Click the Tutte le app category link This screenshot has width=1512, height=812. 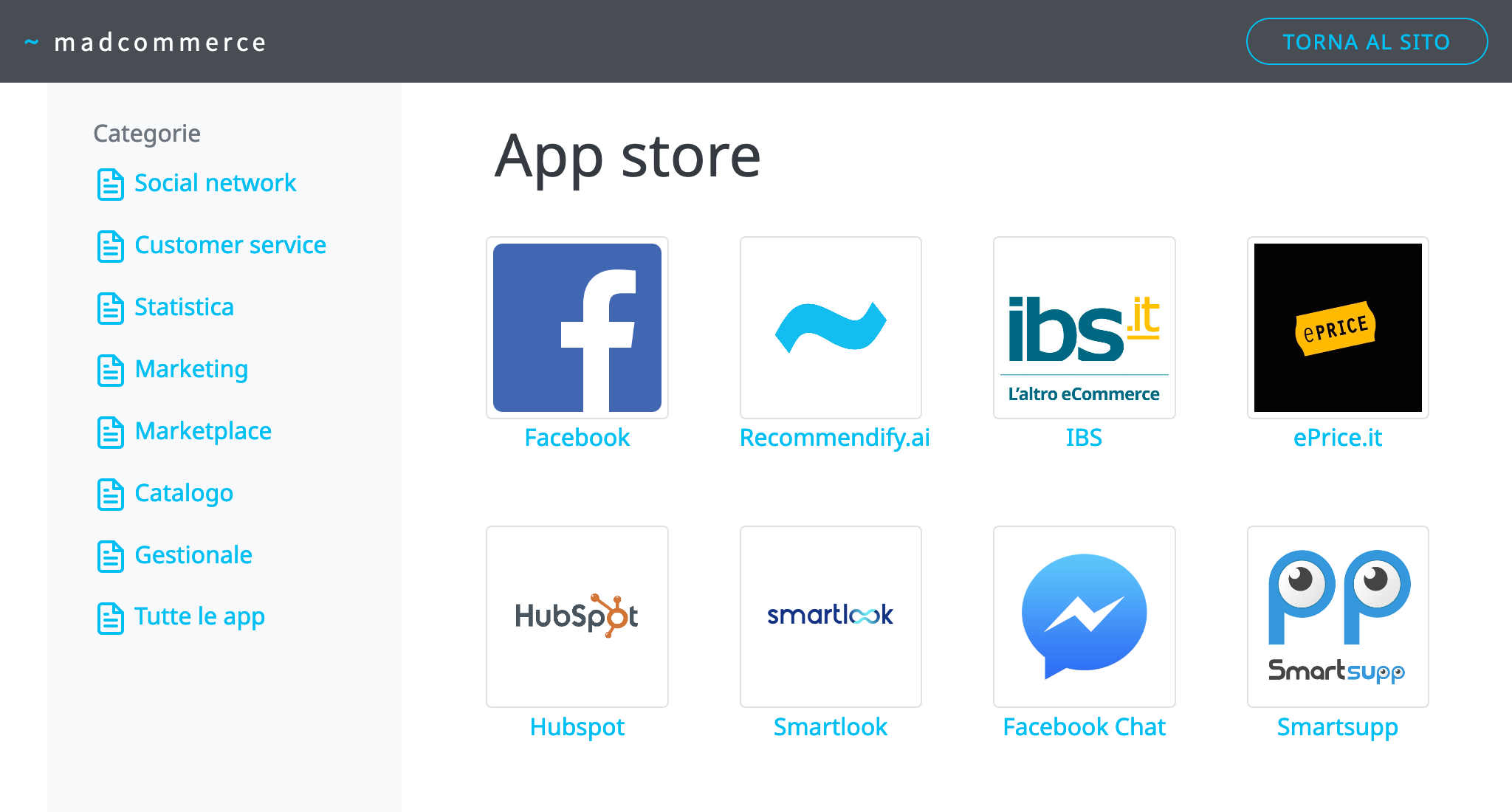pos(200,616)
